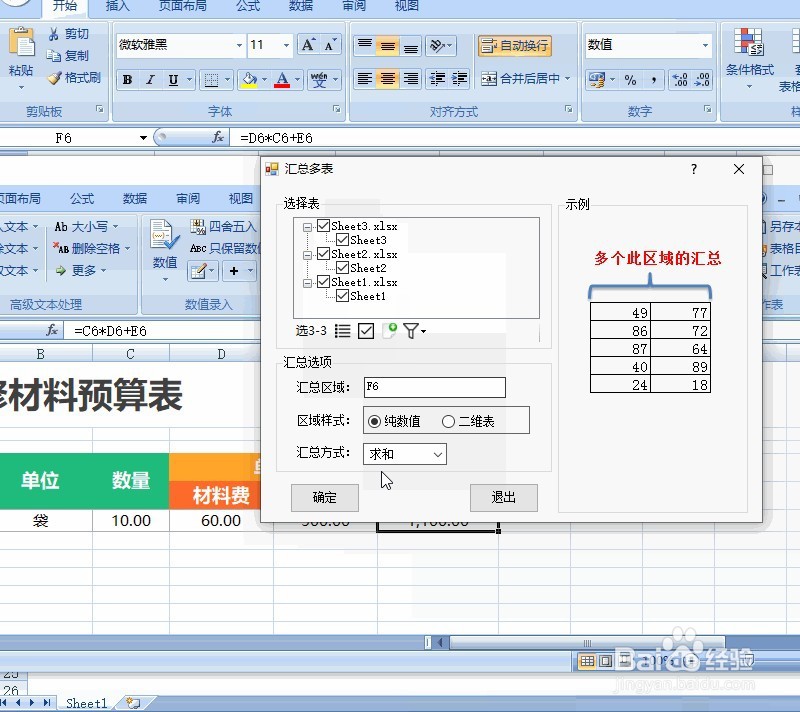The width and height of the screenshot is (800, 712).
Task: Open the dialog help question mark
Action: (694, 169)
